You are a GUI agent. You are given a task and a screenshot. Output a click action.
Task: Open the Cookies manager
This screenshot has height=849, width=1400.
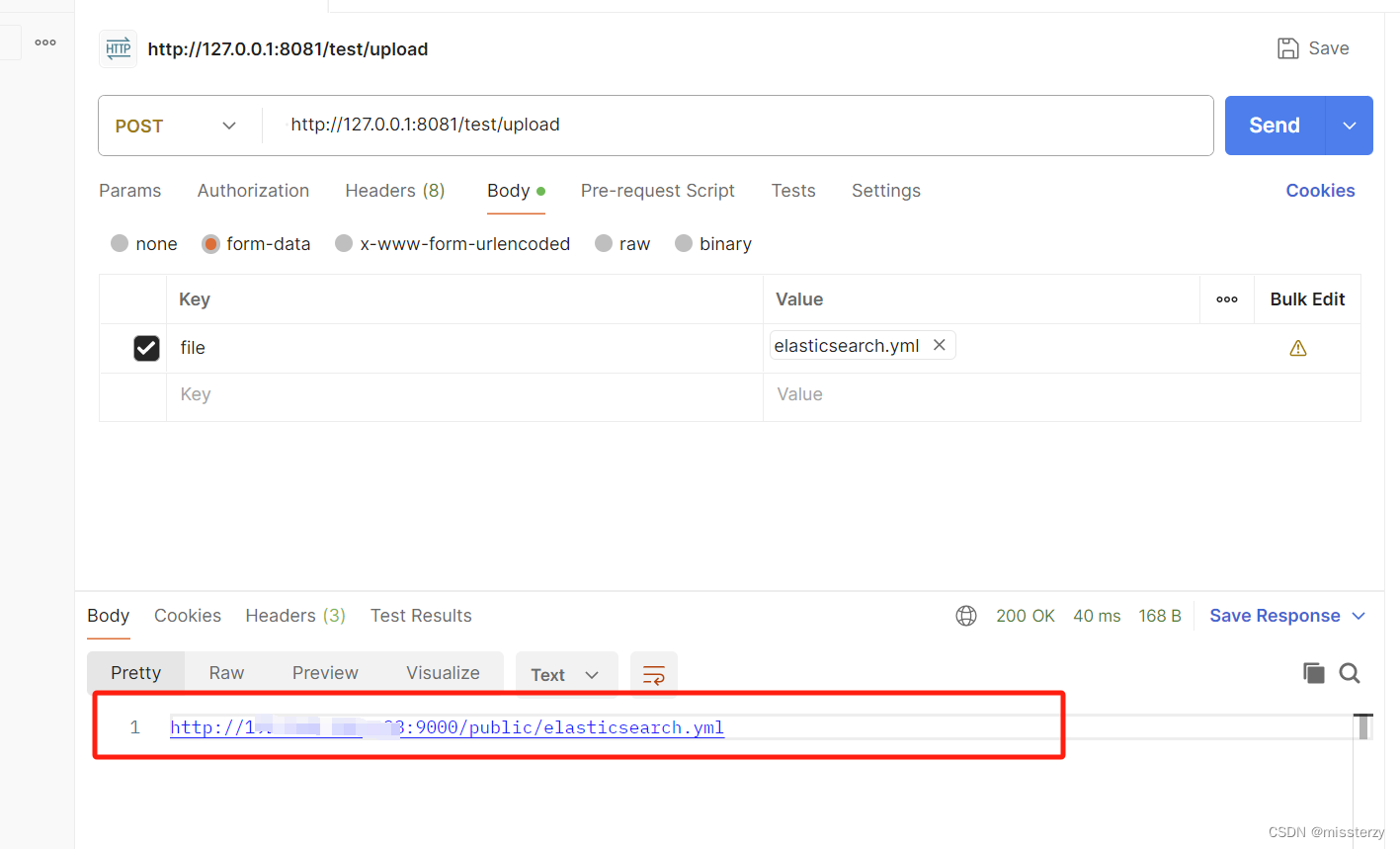coord(1320,190)
